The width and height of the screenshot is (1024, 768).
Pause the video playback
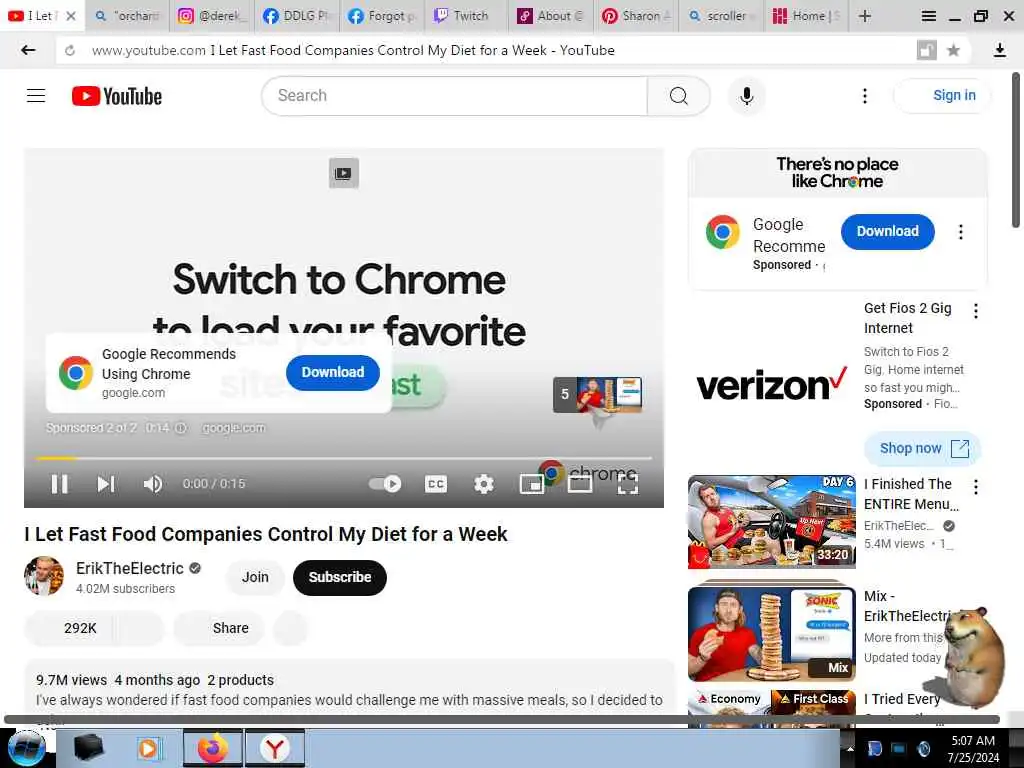(x=59, y=484)
